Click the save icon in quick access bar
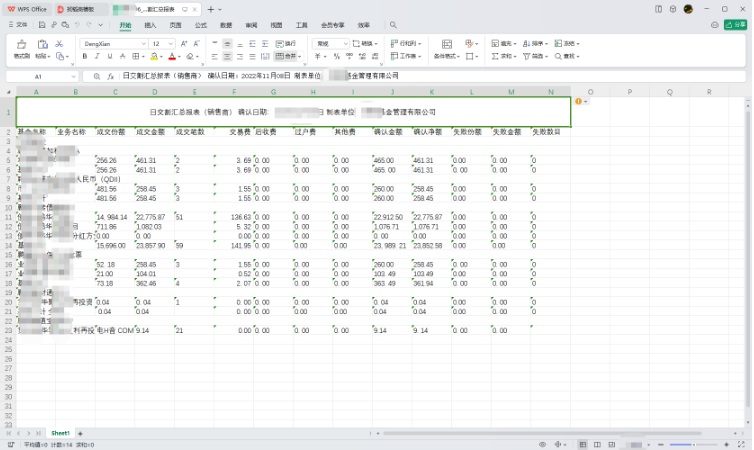754x450 pixels. pyautogui.click(x=42, y=25)
